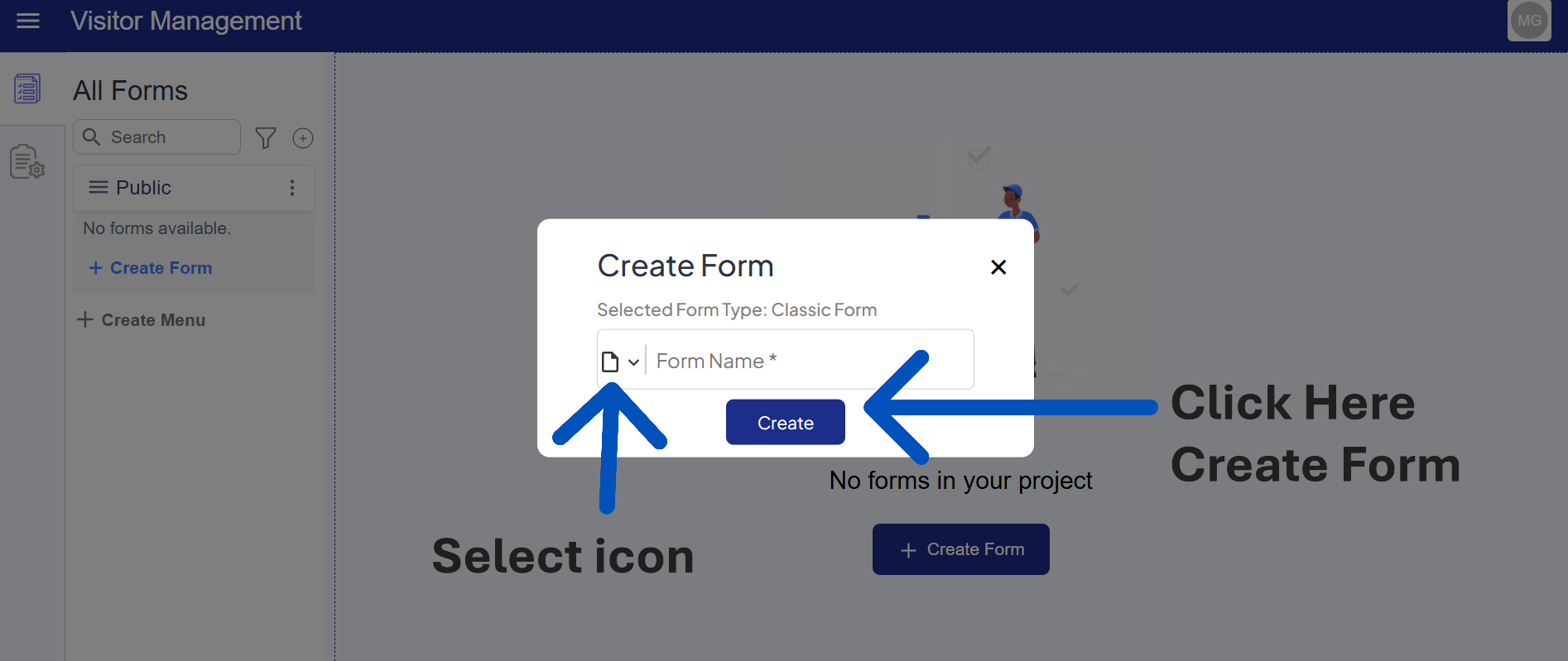The image size is (1568, 661).
Task: Open the form icon picker dropdown
Action: coord(633,362)
